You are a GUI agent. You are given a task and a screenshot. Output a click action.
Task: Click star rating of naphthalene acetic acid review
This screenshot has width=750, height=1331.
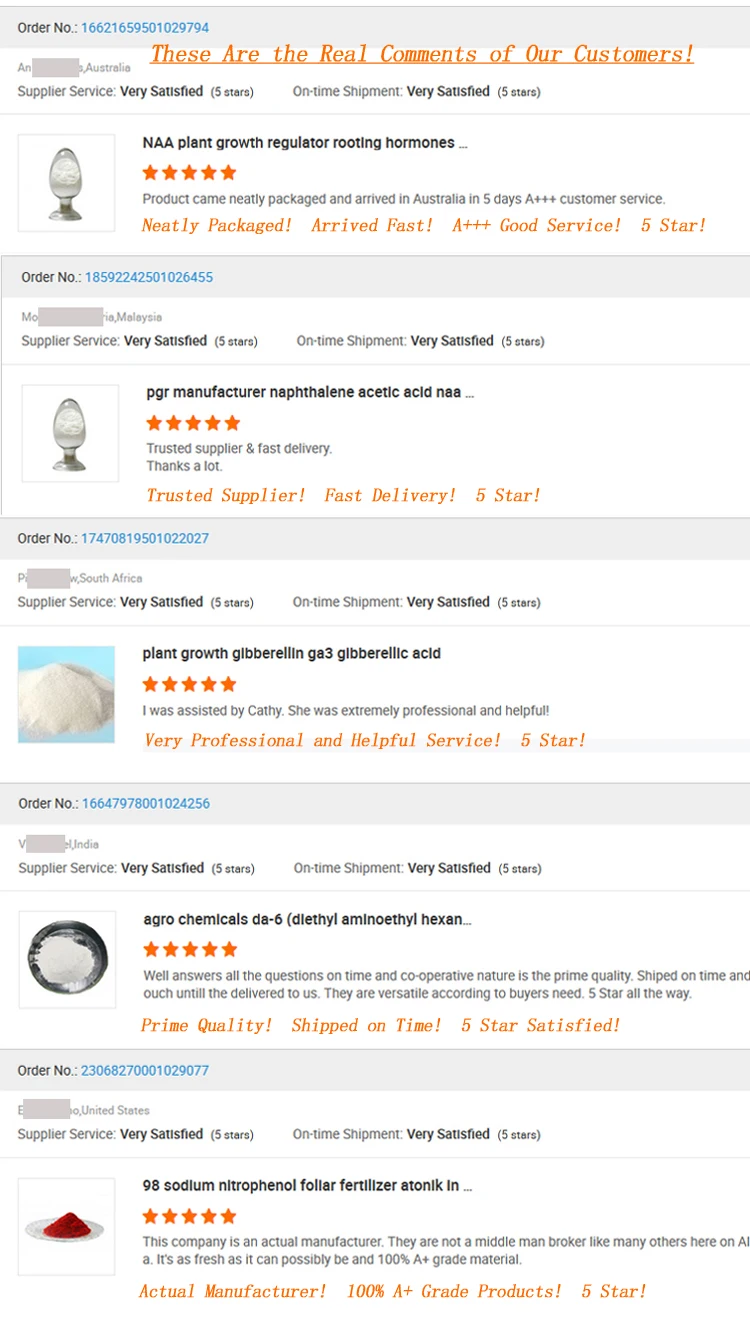coord(193,423)
